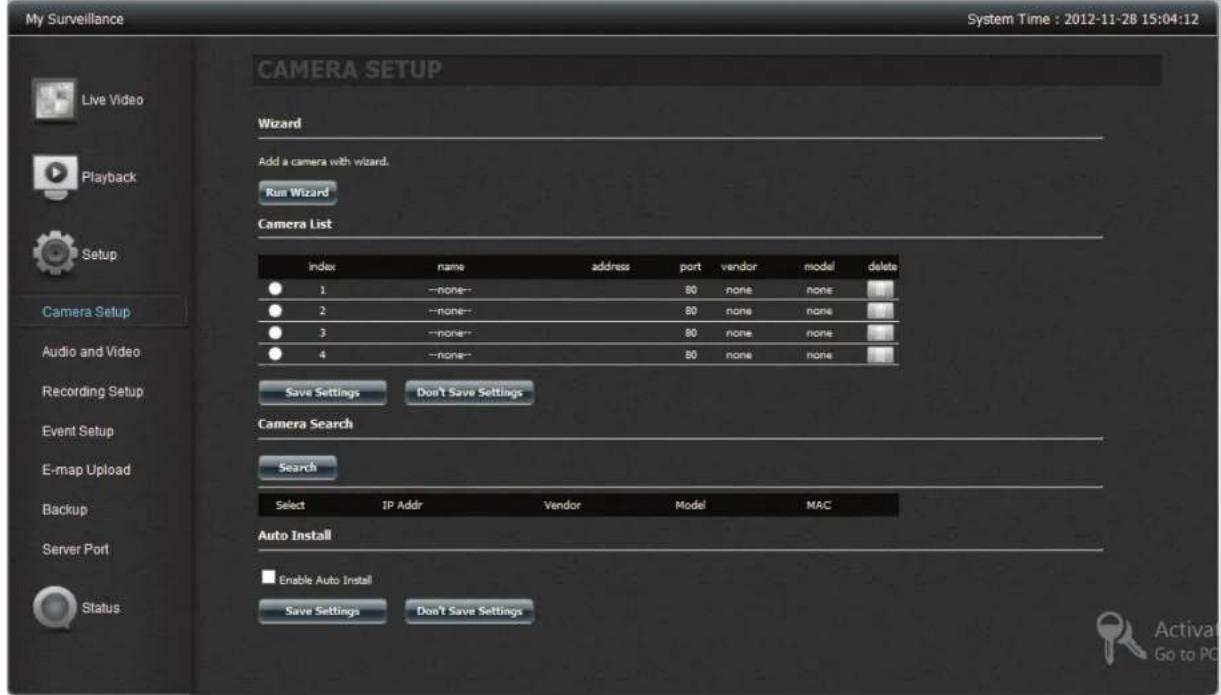Open Backup page in sidebar
Screen dimensions: 1221x695
click(65, 510)
